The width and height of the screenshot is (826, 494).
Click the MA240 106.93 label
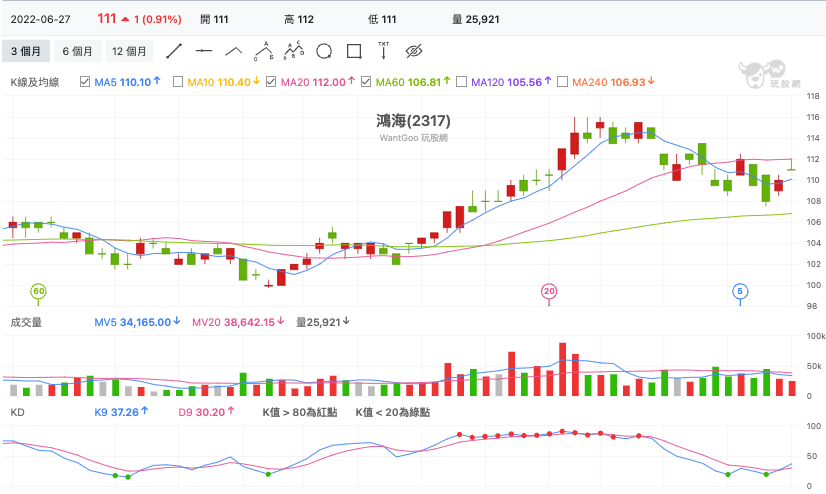pos(613,82)
